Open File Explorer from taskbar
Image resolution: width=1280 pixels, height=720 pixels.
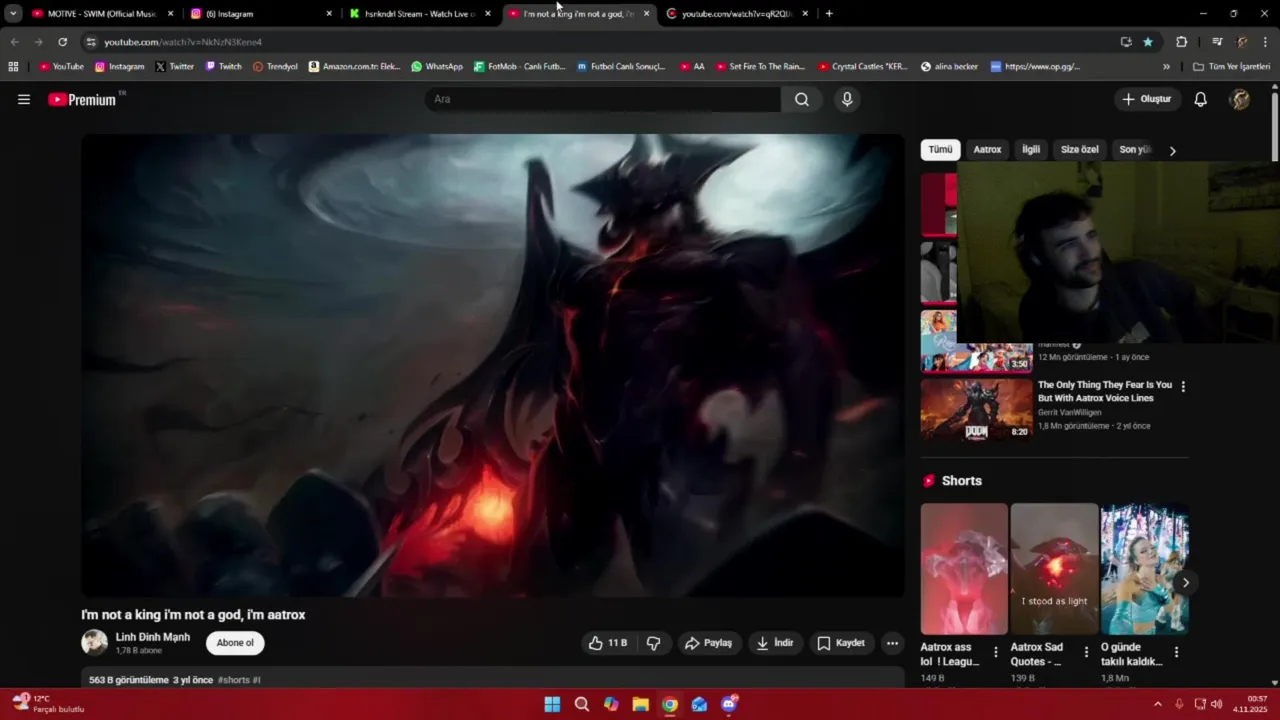click(x=640, y=704)
